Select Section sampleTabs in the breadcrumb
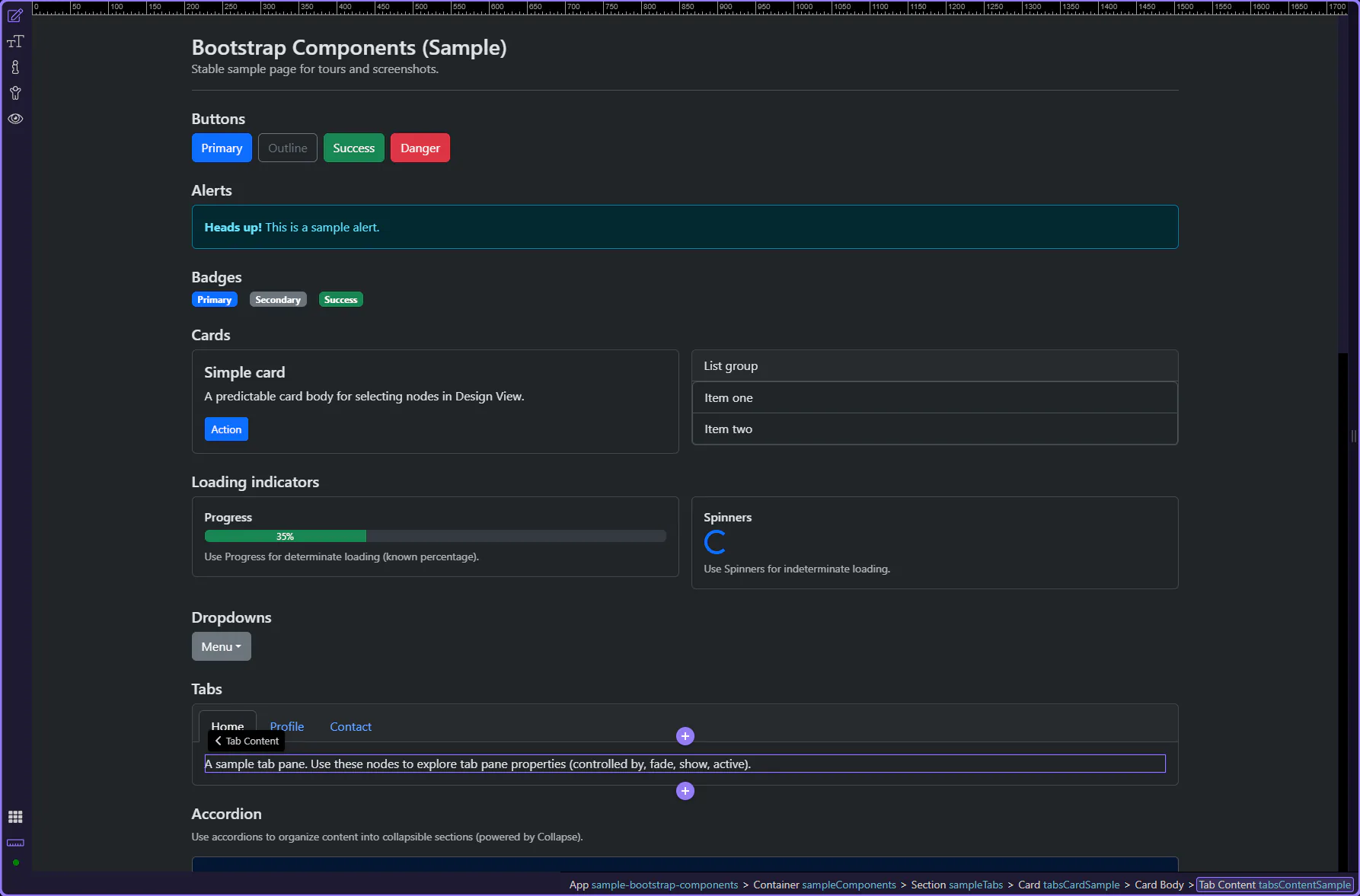 point(956,885)
